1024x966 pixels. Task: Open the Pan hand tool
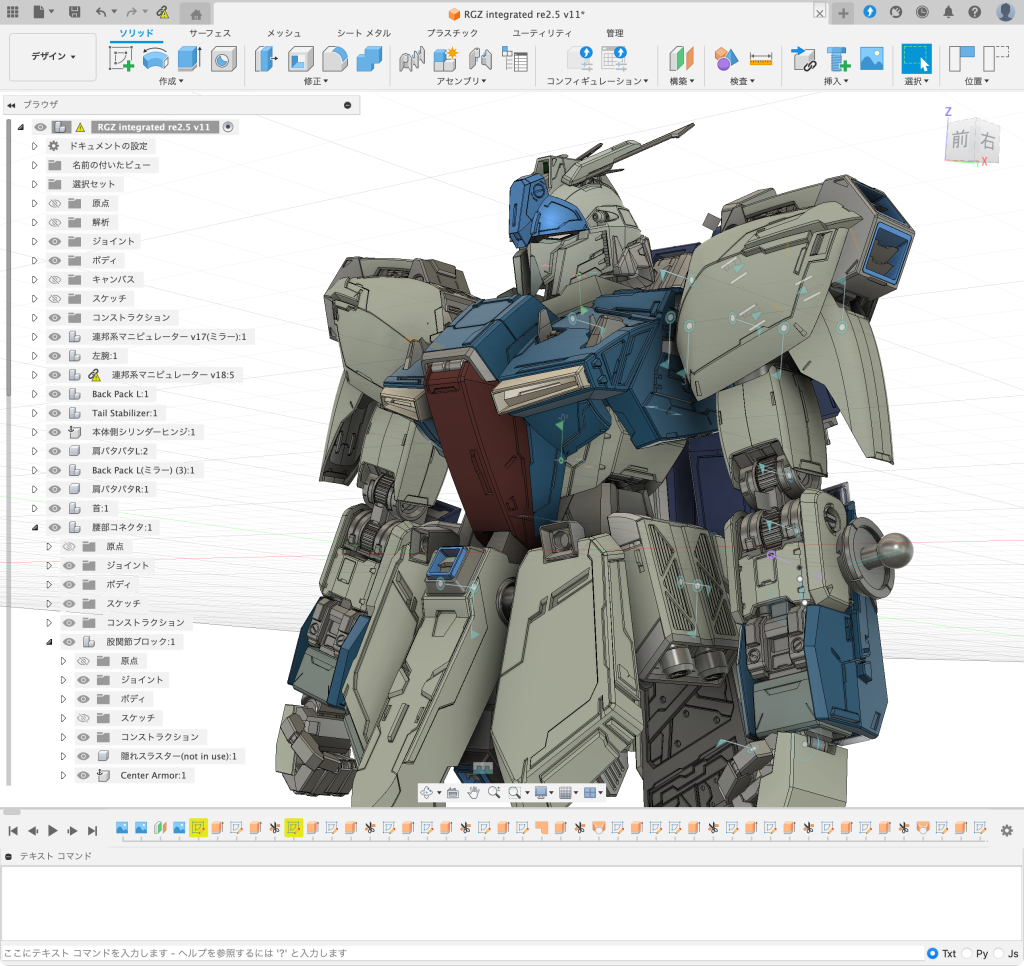pos(473,792)
